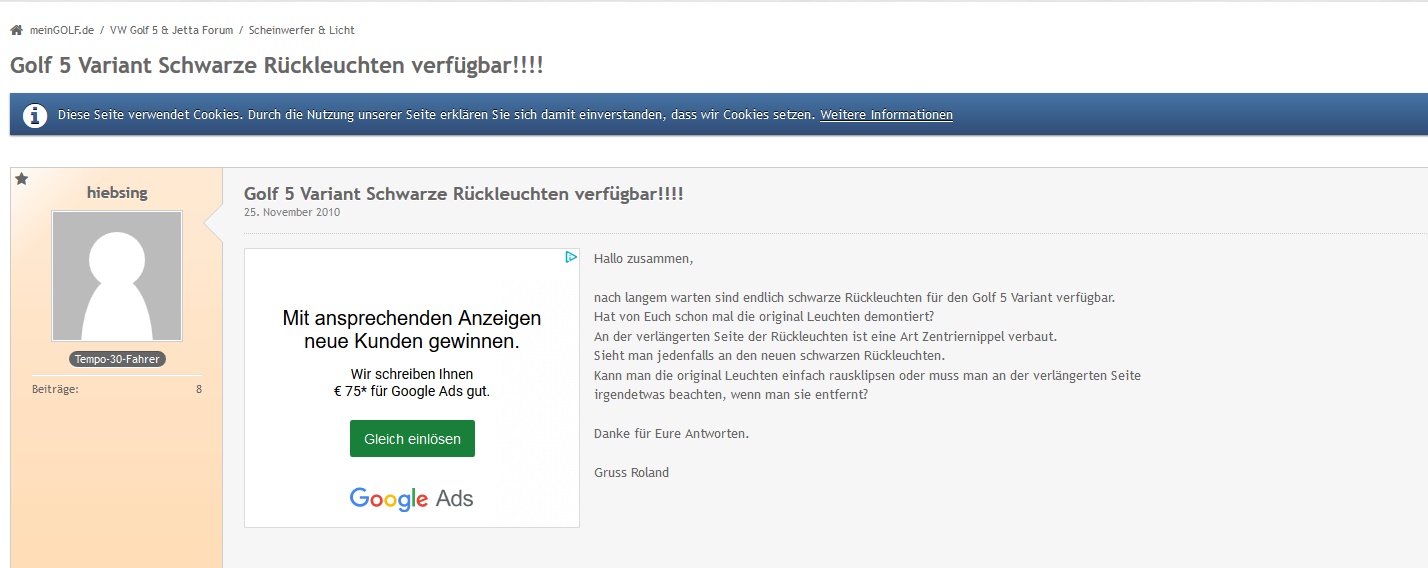
Task: Open the hiebsing user profile name
Action: click(x=117, y=193)
